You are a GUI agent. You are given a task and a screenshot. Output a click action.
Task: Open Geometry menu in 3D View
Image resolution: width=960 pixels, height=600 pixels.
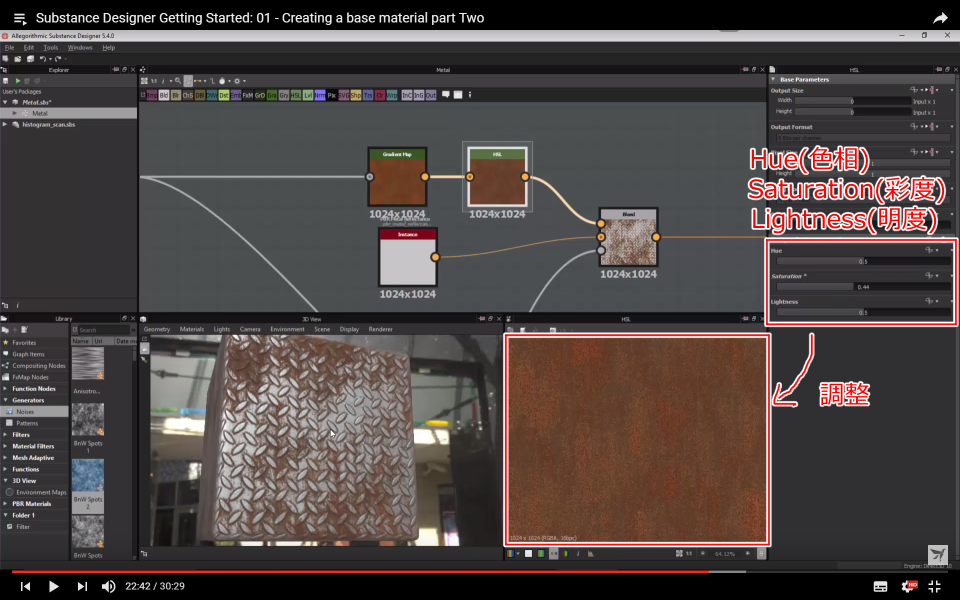coord(157,329)
